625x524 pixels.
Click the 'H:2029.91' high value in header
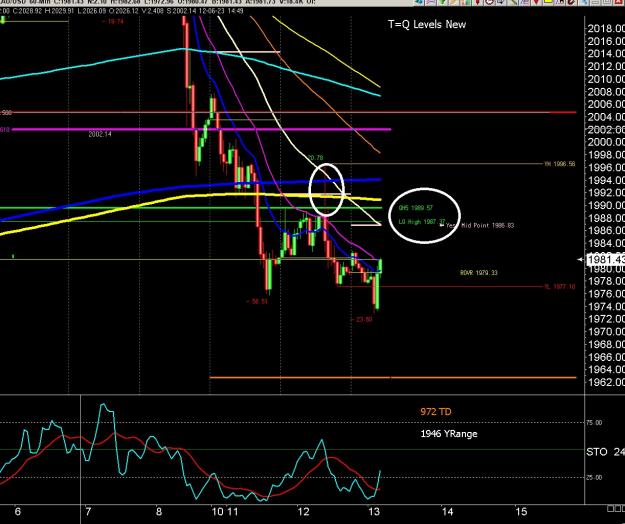pos(59,11)
